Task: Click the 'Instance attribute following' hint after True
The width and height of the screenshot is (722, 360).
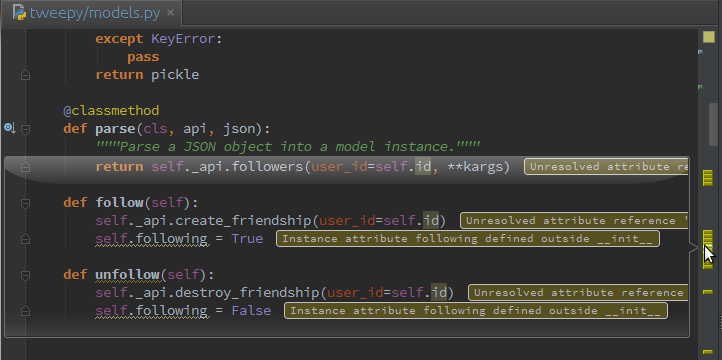Action: [x=467, y=238]
